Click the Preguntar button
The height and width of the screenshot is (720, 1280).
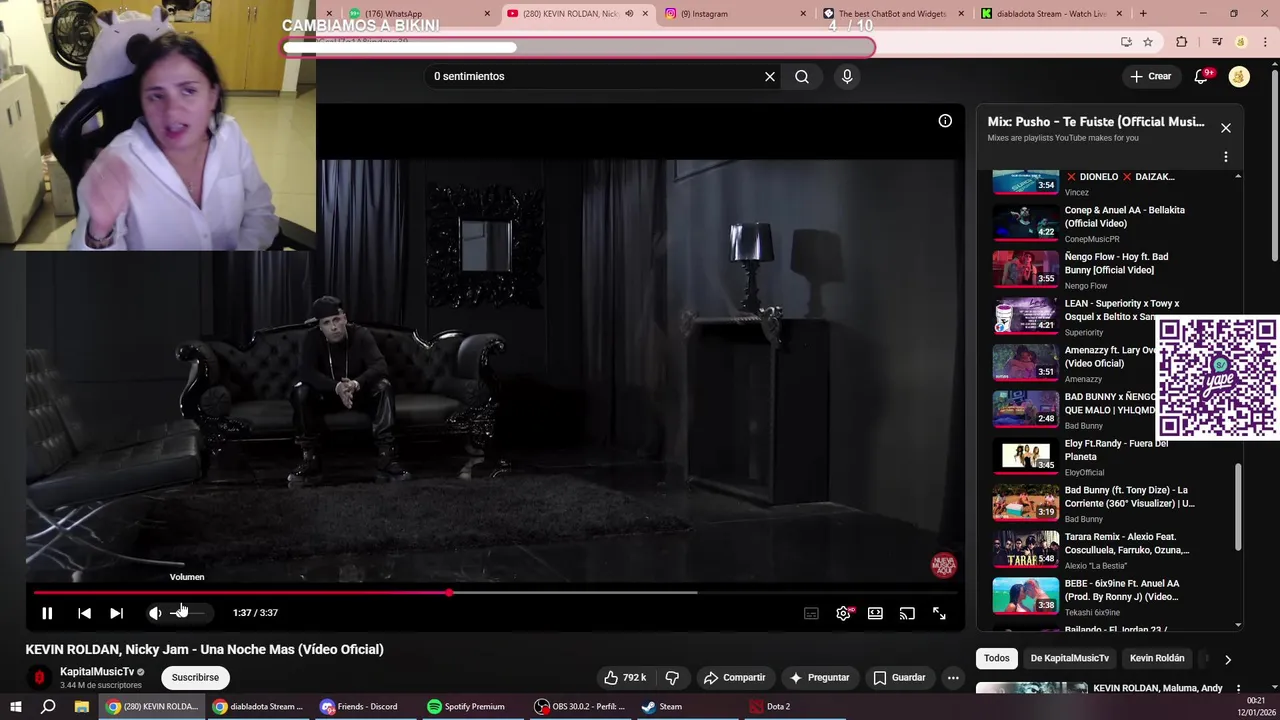819,677
